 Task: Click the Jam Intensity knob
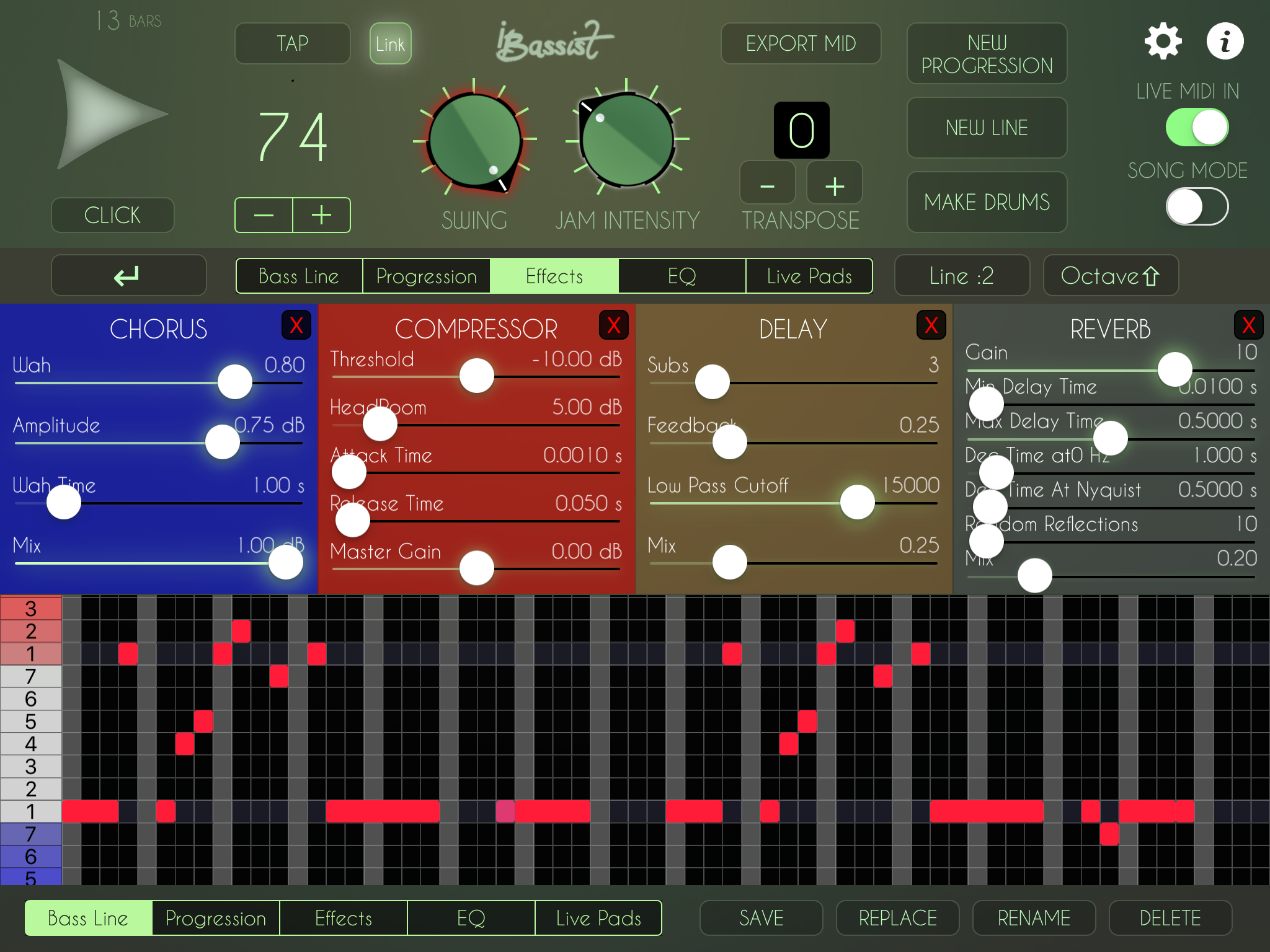click(627, 140)
